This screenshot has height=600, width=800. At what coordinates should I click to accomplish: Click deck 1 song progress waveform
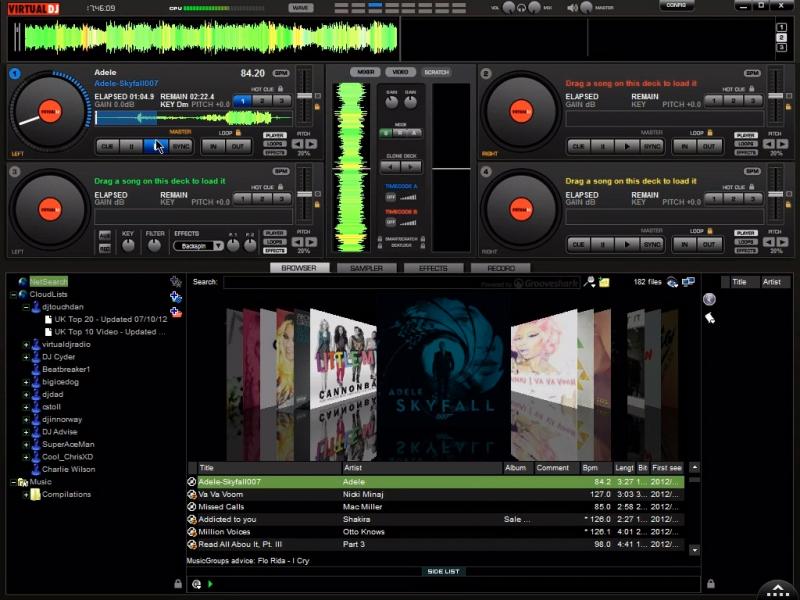point(193,118)
